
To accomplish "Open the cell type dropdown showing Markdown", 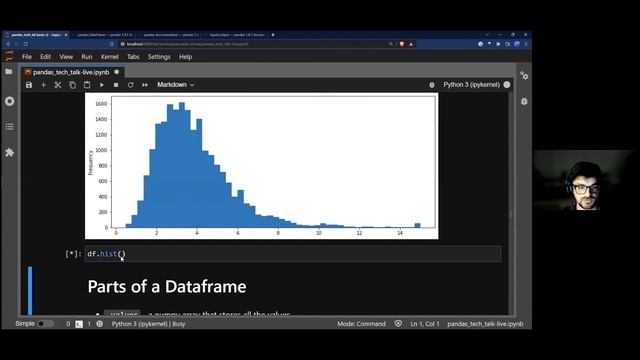I will [176, 84].
